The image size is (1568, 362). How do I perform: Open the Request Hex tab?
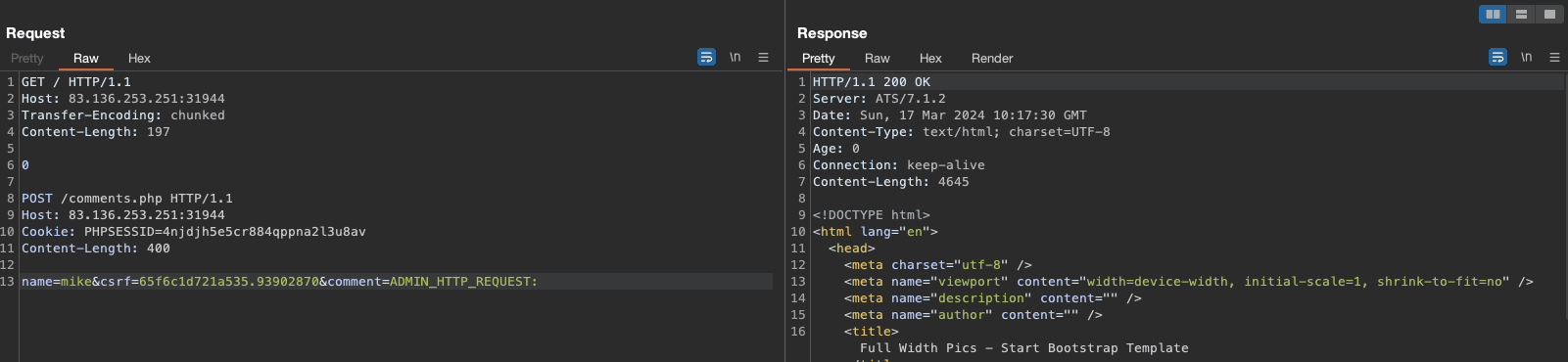(x=139, y=59)
